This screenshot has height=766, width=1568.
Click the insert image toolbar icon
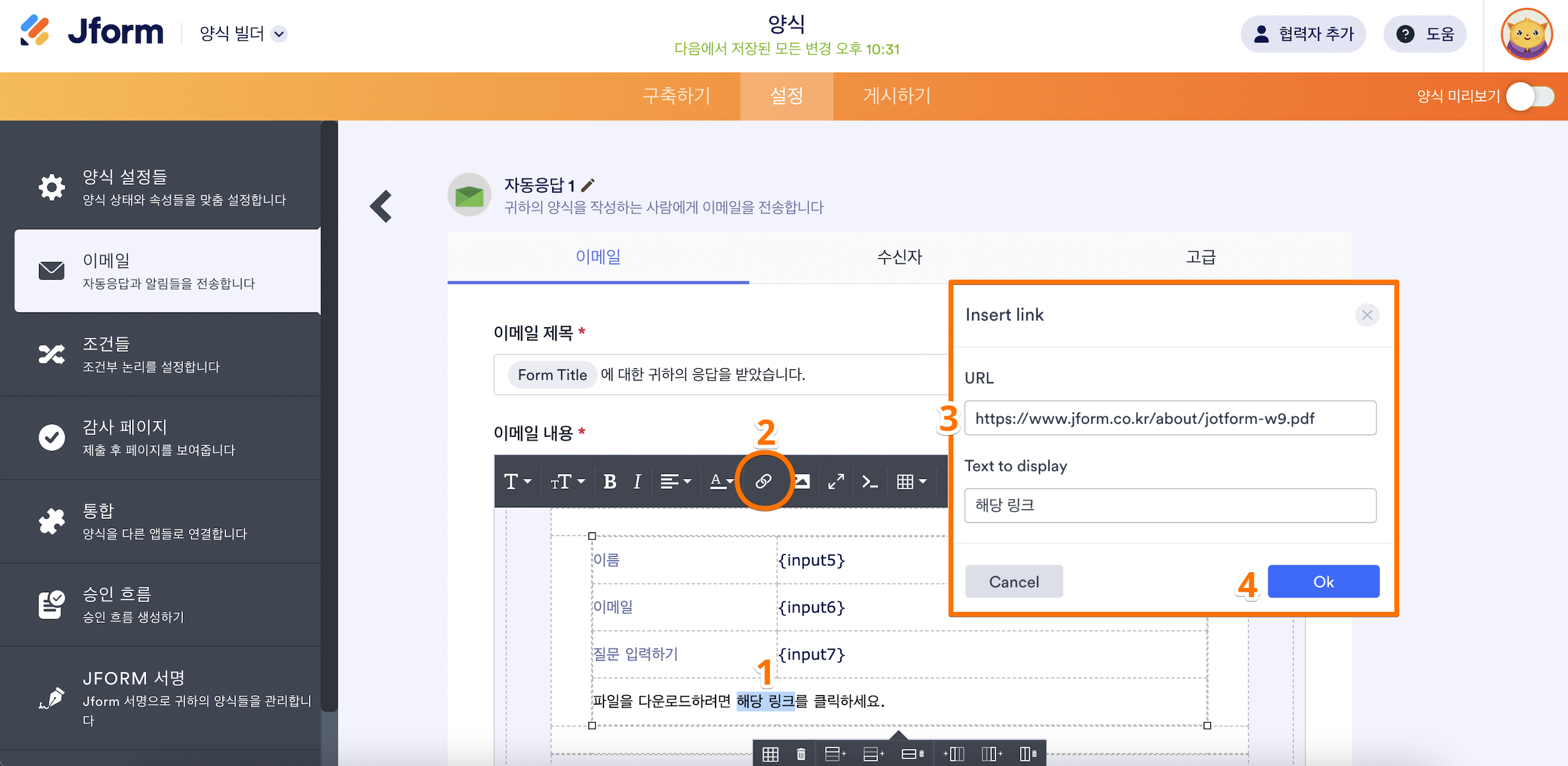[x=802, y=482]
